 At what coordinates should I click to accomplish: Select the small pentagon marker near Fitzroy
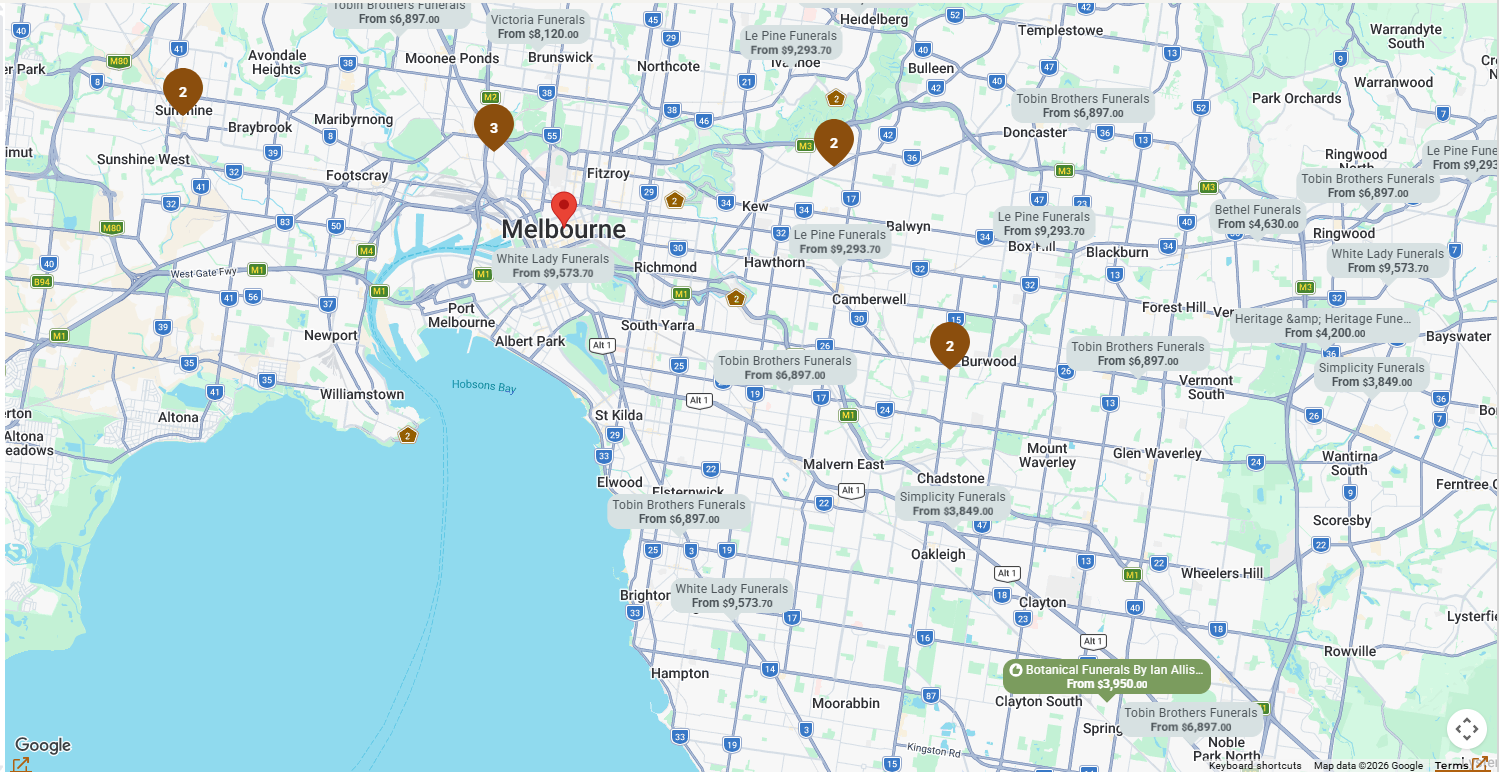[x=675, y=200]
